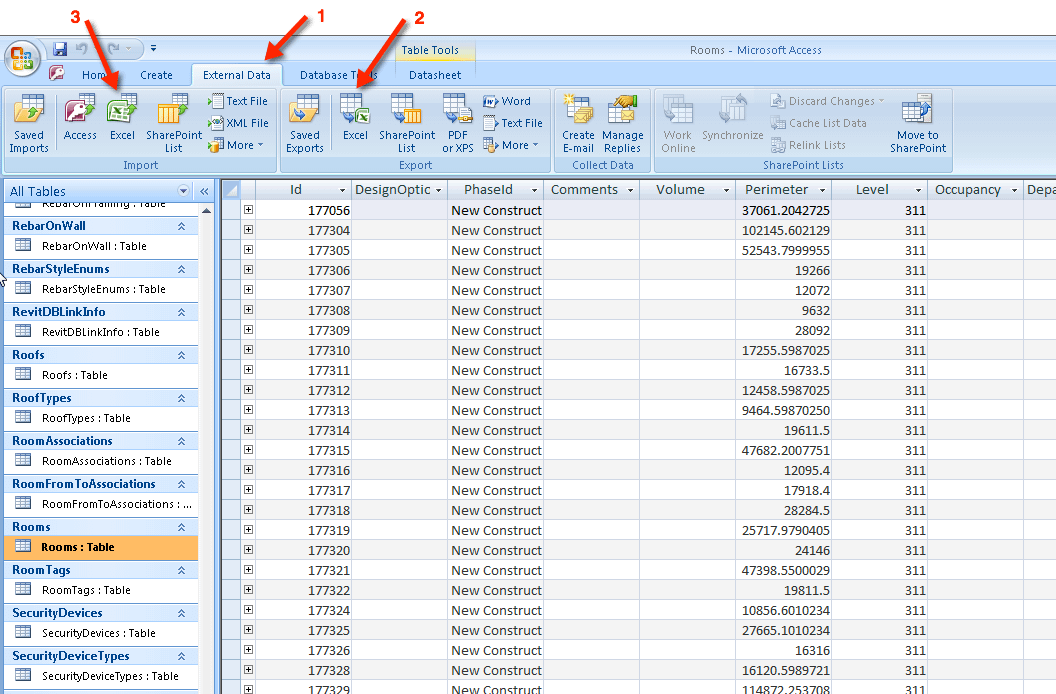Open the RoomTags : Table item
Image resolution: width=1056 pixels, height=694 pixels.
101,590
